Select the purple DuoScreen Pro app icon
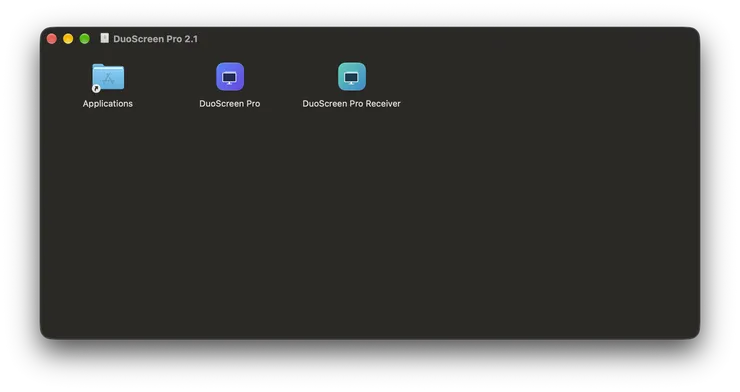This screenshot has width=740, height=392. (230, 76)
